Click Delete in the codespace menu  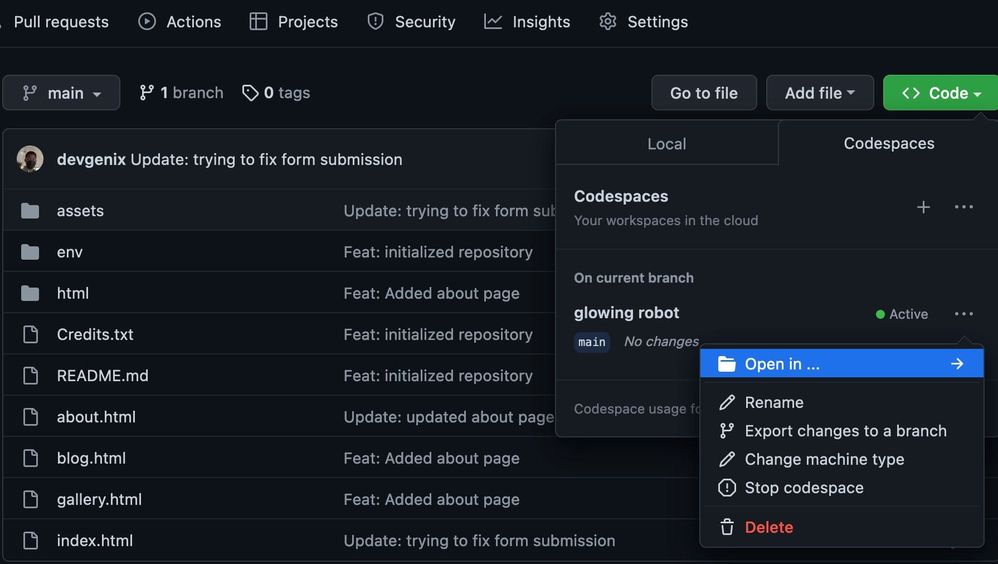(768, 527)
